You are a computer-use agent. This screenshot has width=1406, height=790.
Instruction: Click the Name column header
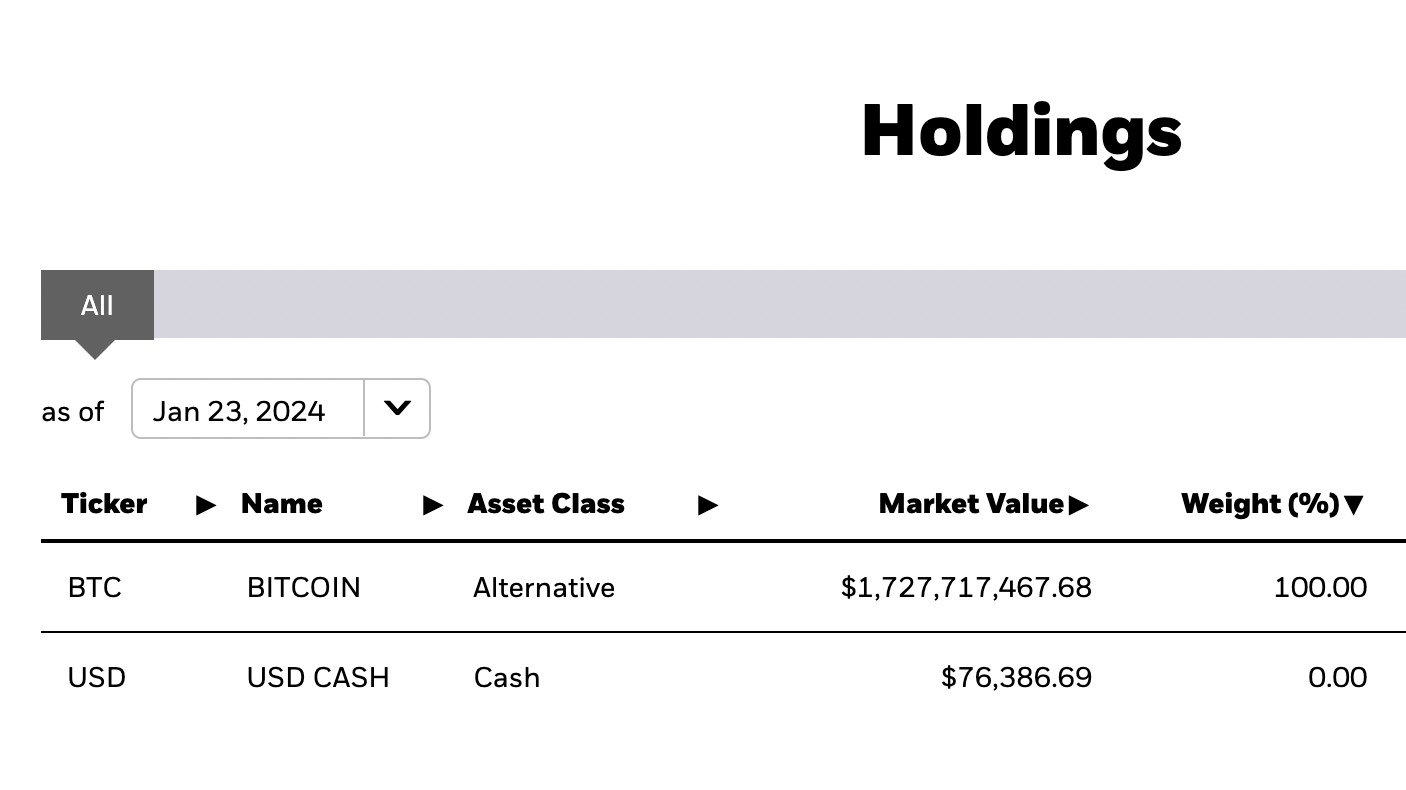click(x=282, y=504)
